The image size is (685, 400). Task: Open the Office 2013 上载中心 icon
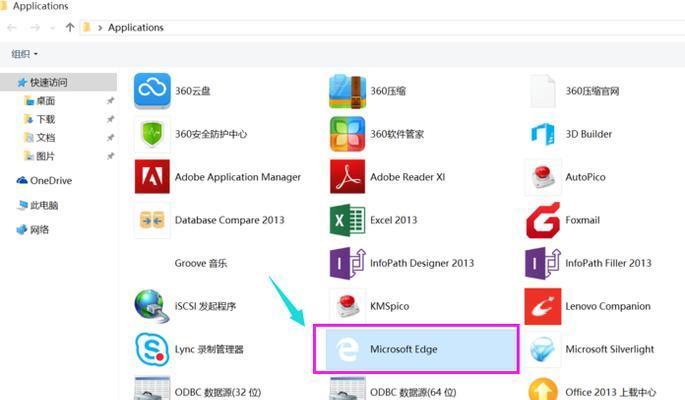[x=543, y=389]
